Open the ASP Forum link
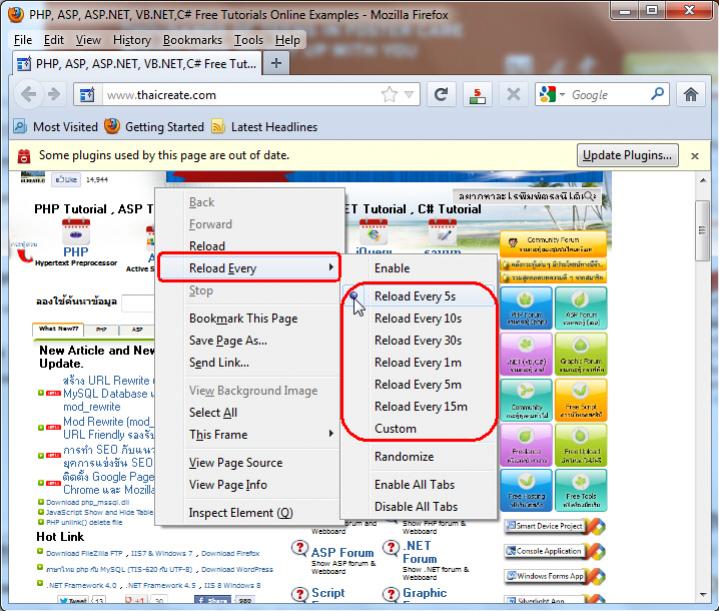This screenshot has height=611, width=719. pos(342,552)
